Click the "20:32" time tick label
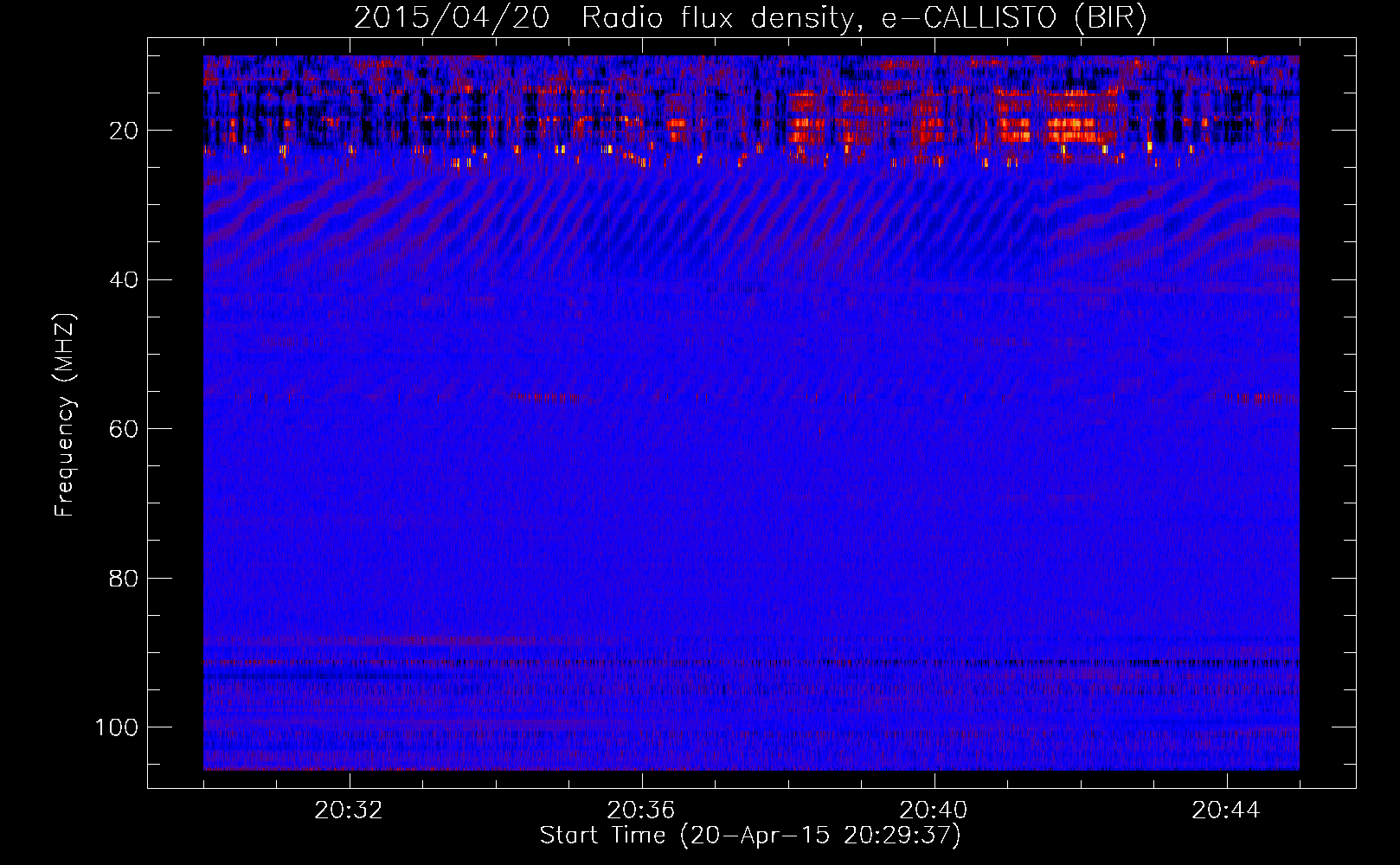This screenshot has width=1400, height=865. coord(349,811)
